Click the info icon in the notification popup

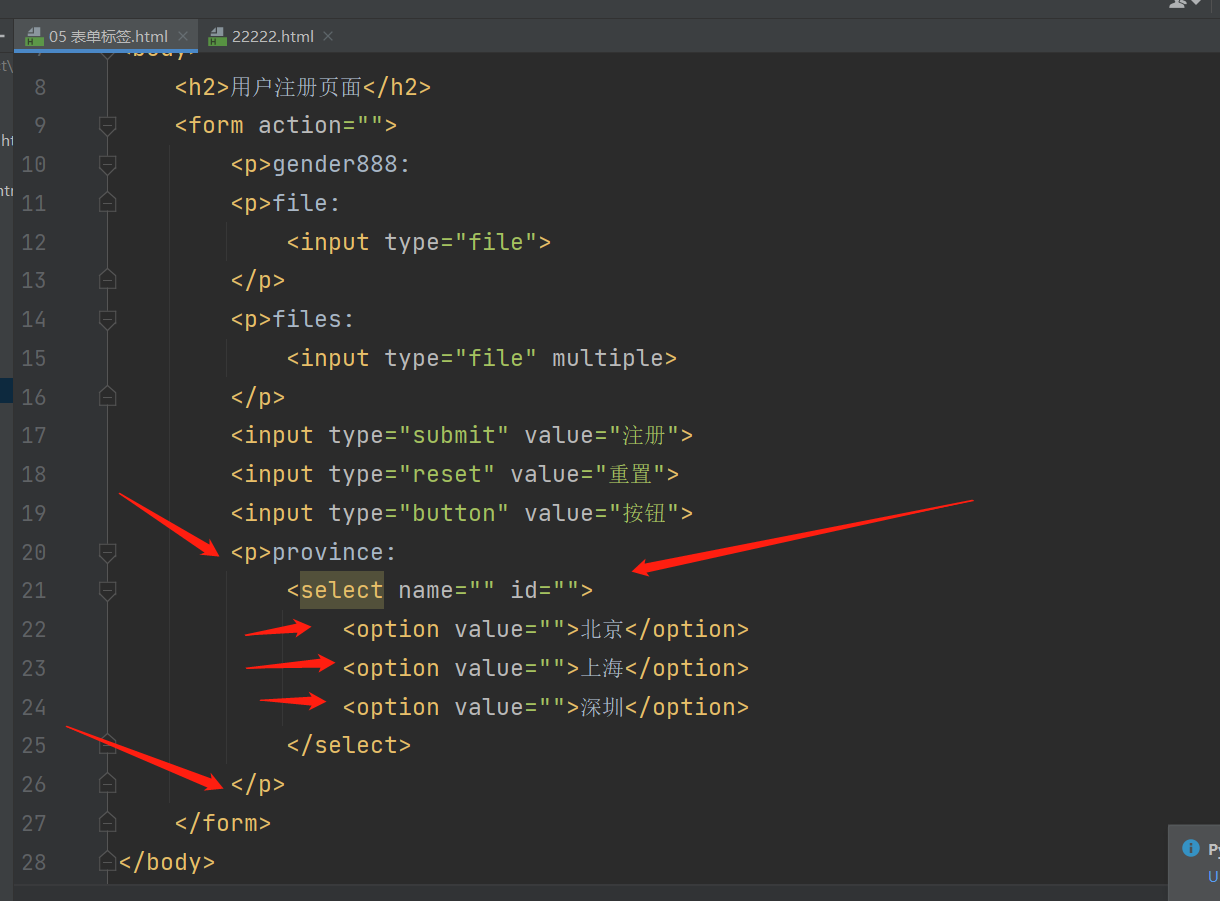tap(1191, 848)
